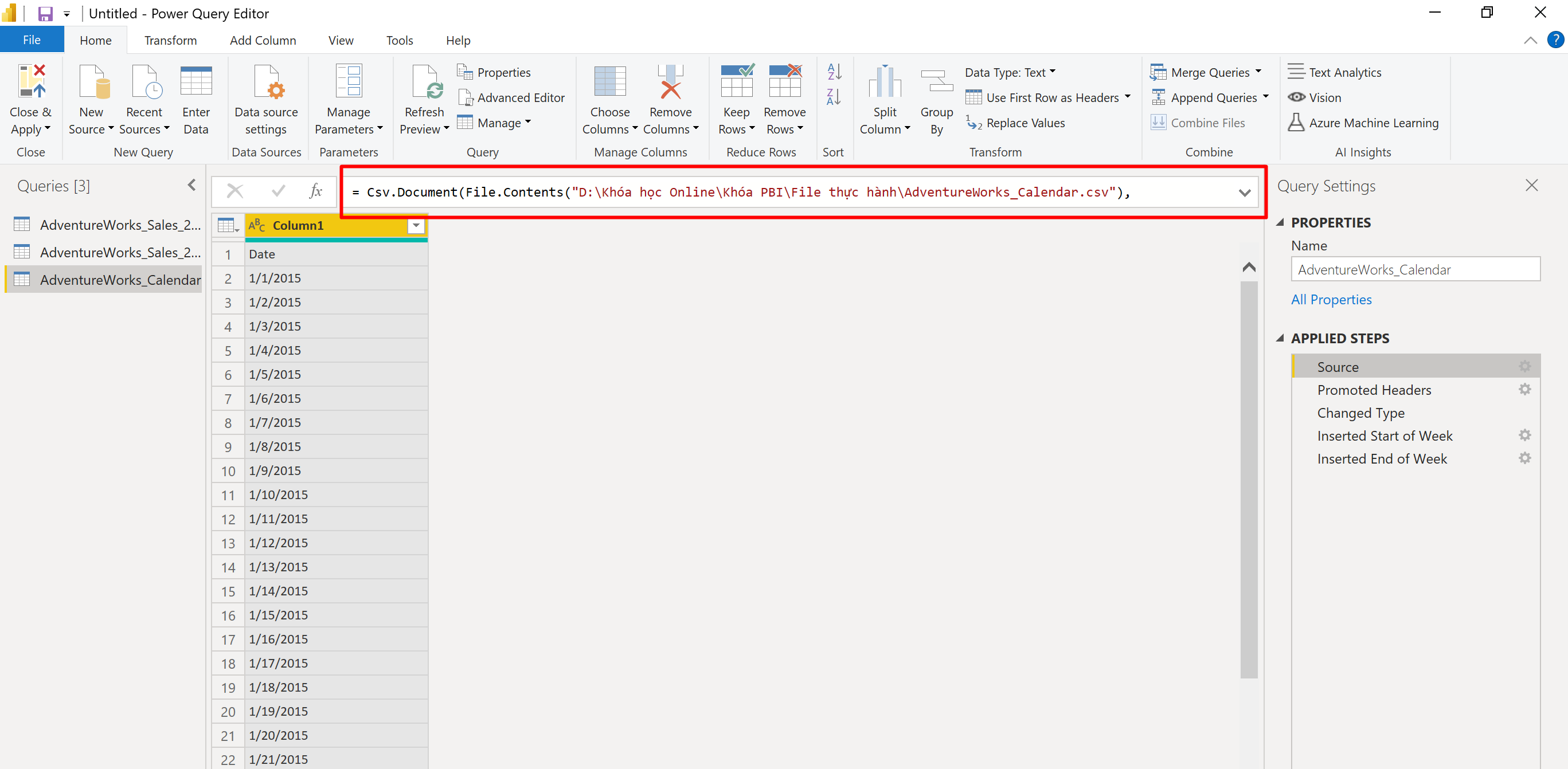The image size is (1568, 769).
Task: Click the Manage Parameters icon
Action: point(348,81)
